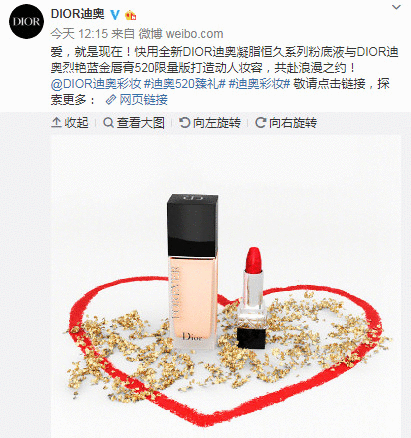Select the 查看大图 view large image text
This screenshot has height=438, width=411.
coord(140,123)
